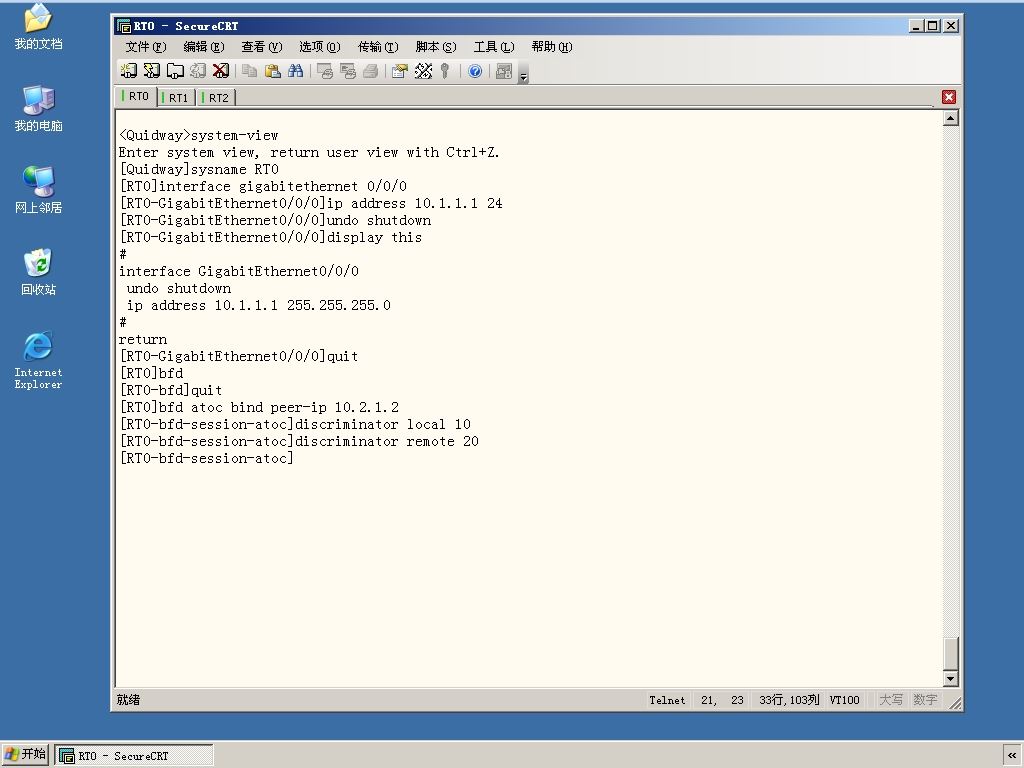The height and width of the screenshot is (768, 1024).
Task: Click the return line in terminal
Action: click(x=143, y=340)
